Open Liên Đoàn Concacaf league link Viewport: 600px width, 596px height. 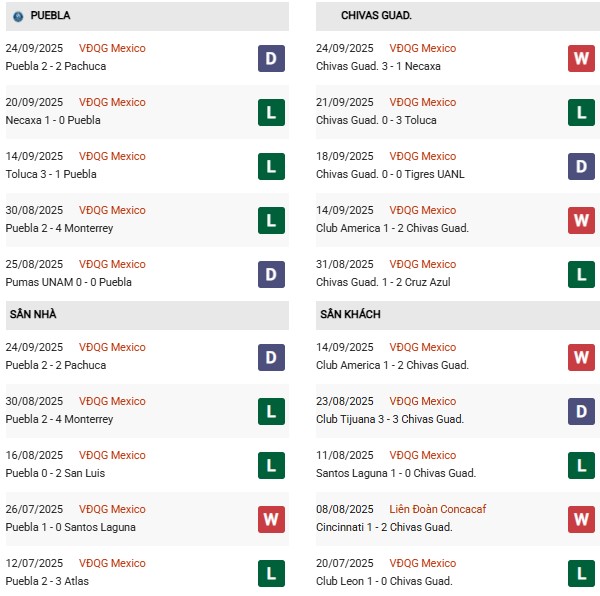click(437, 509)
